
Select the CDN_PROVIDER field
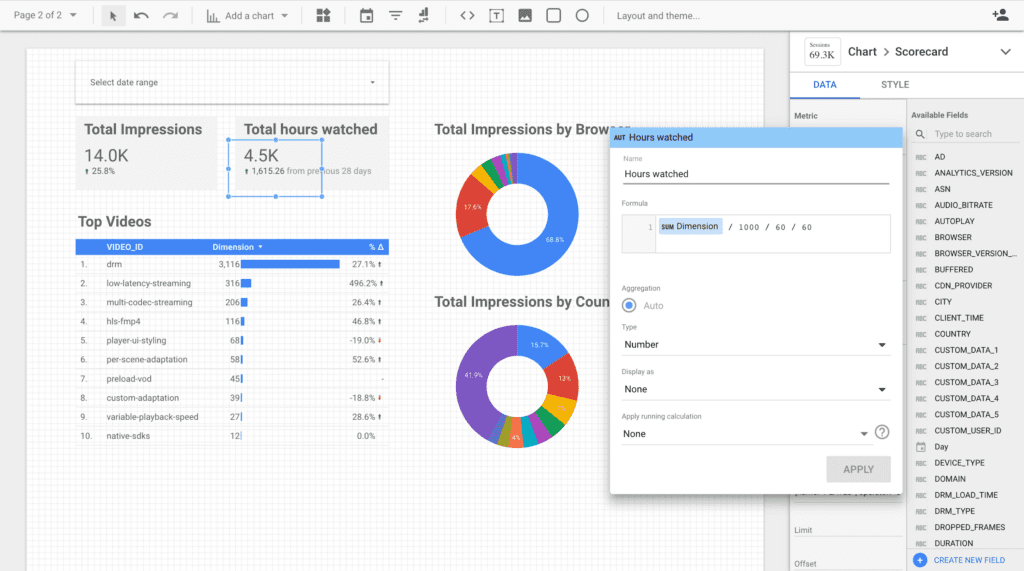coord(965,286)
